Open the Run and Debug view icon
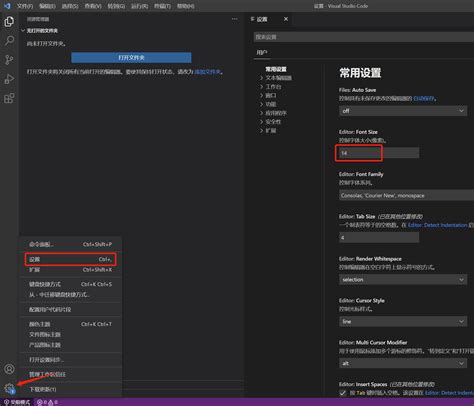The width and height of the screenshot is (474, 406). pyautogui.click(x=9, y=79)
